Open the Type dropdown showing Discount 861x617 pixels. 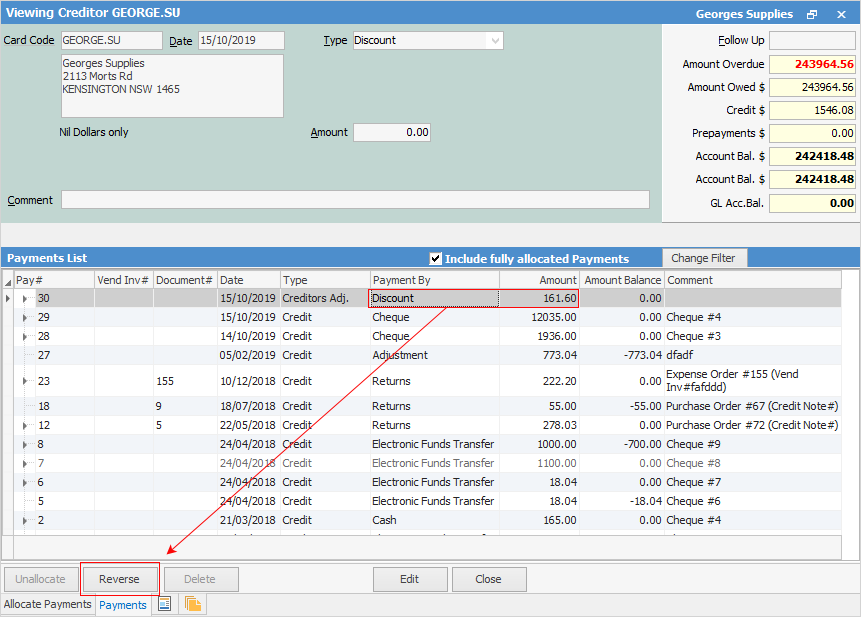tap(494, 40)
